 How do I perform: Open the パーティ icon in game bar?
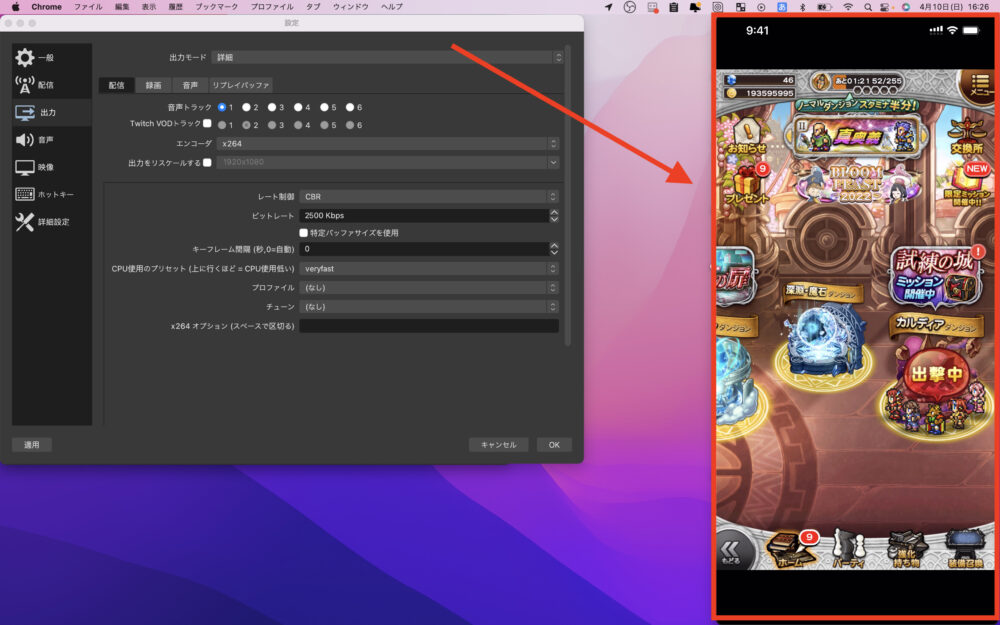coord(848,549)
